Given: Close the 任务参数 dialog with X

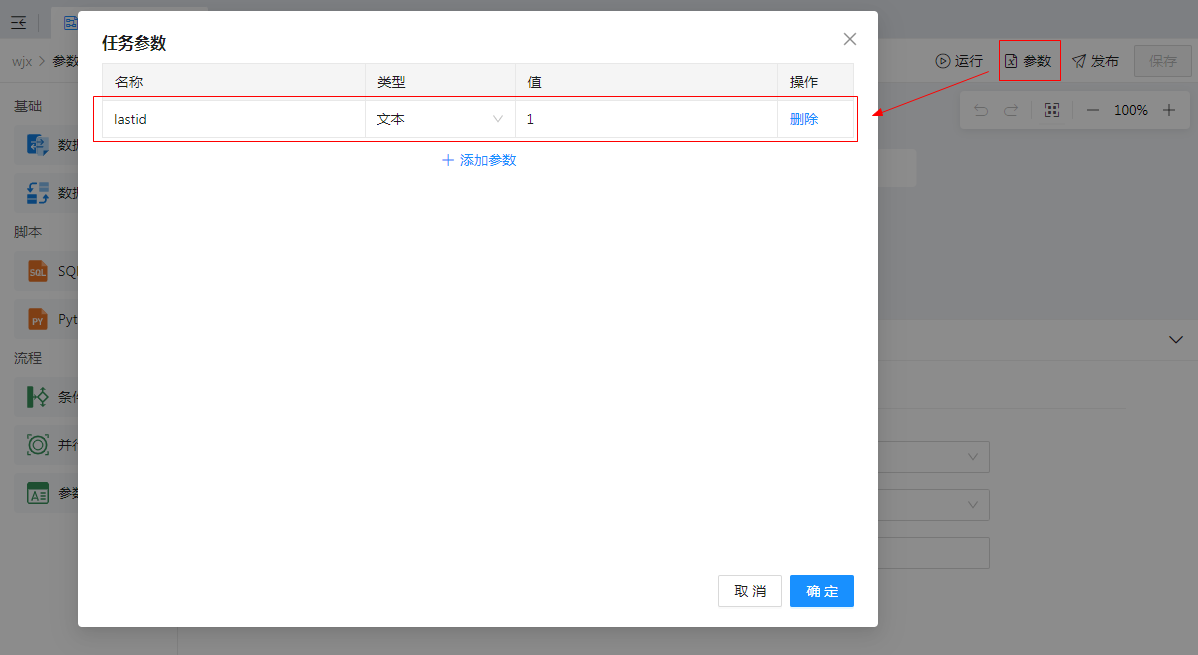Looking at the screenshot, I should point(850,39).
